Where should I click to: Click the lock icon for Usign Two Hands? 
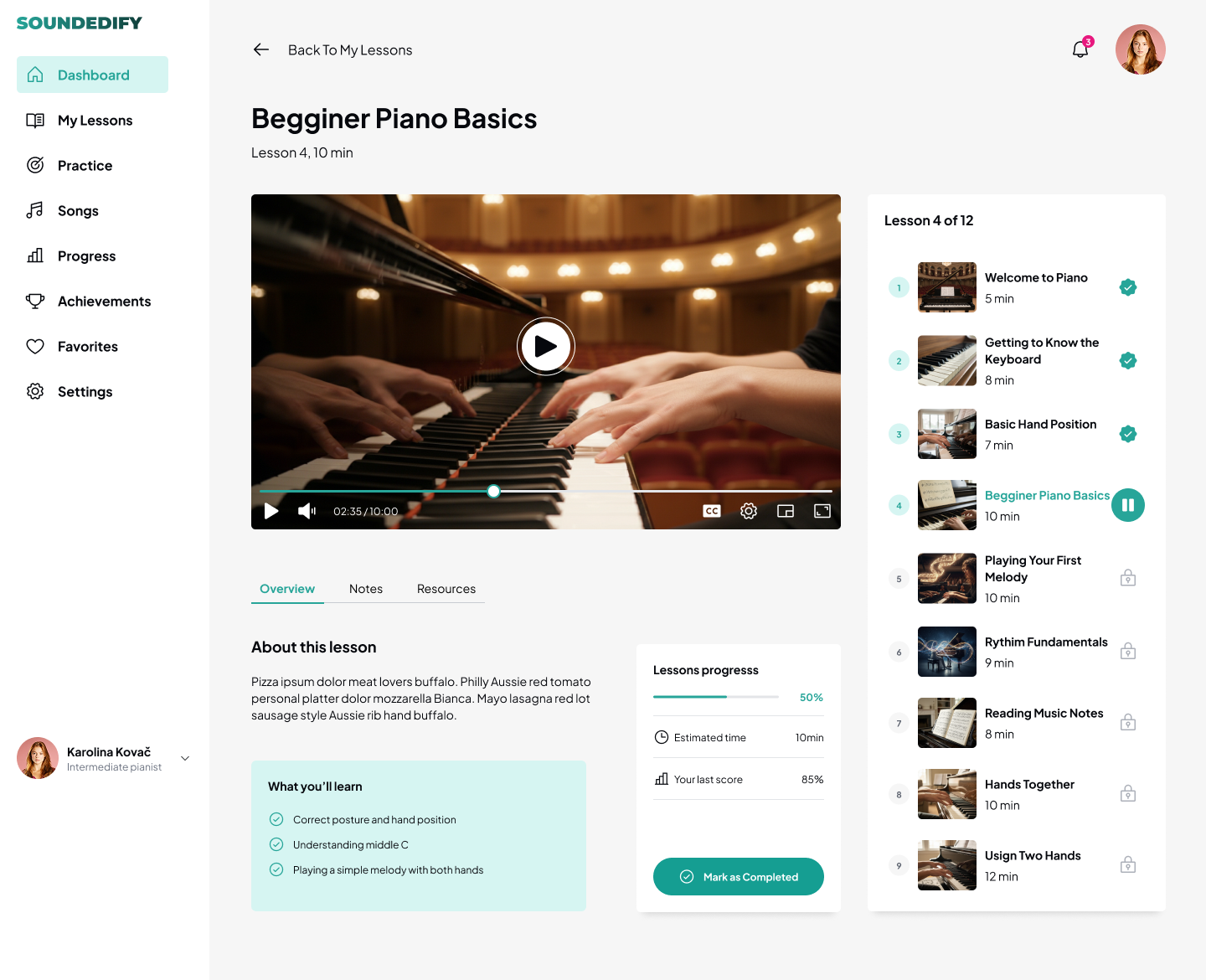[x=1128, y=864]
